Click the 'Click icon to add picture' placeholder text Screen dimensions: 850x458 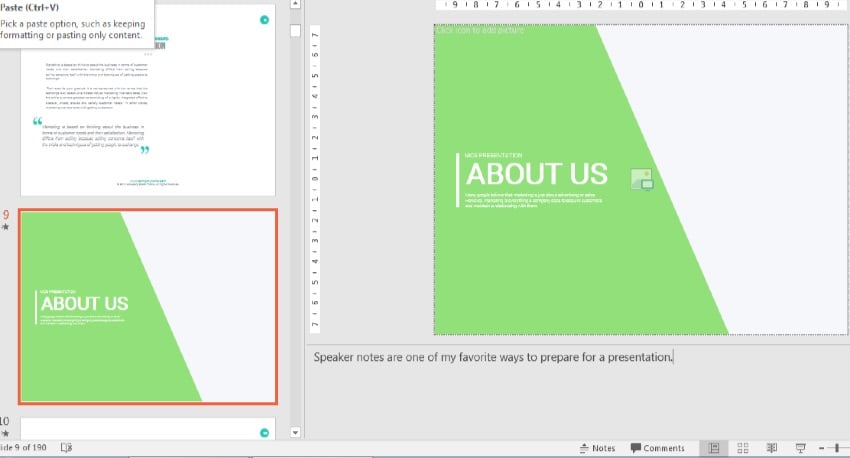click(480, 30)
